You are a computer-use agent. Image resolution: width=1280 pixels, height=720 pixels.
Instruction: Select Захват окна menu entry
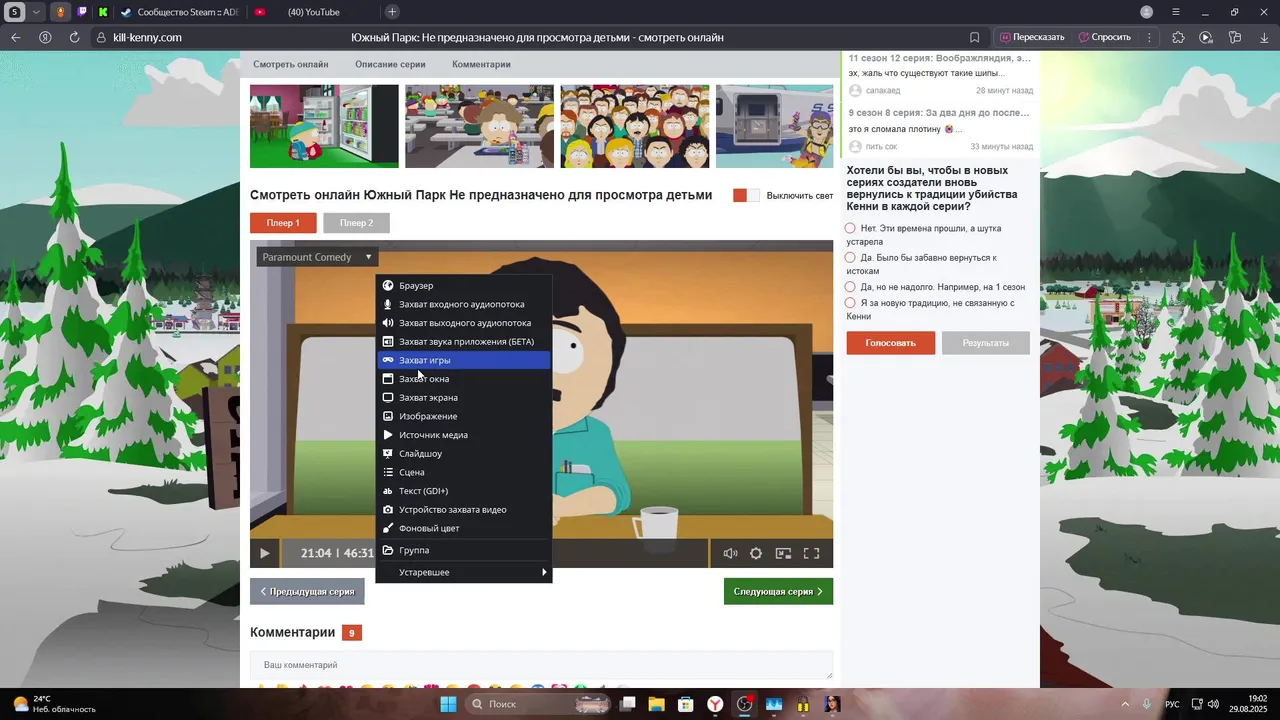tap(464, 379)
